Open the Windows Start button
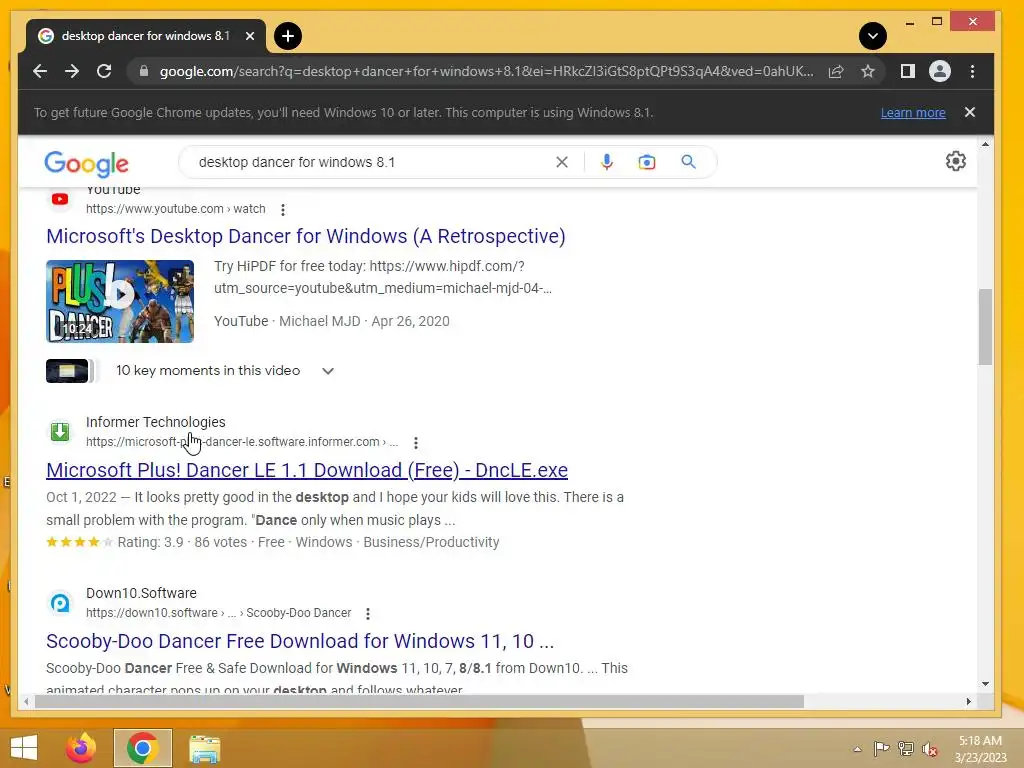The image size is (1024, 768). pos(24,748)
